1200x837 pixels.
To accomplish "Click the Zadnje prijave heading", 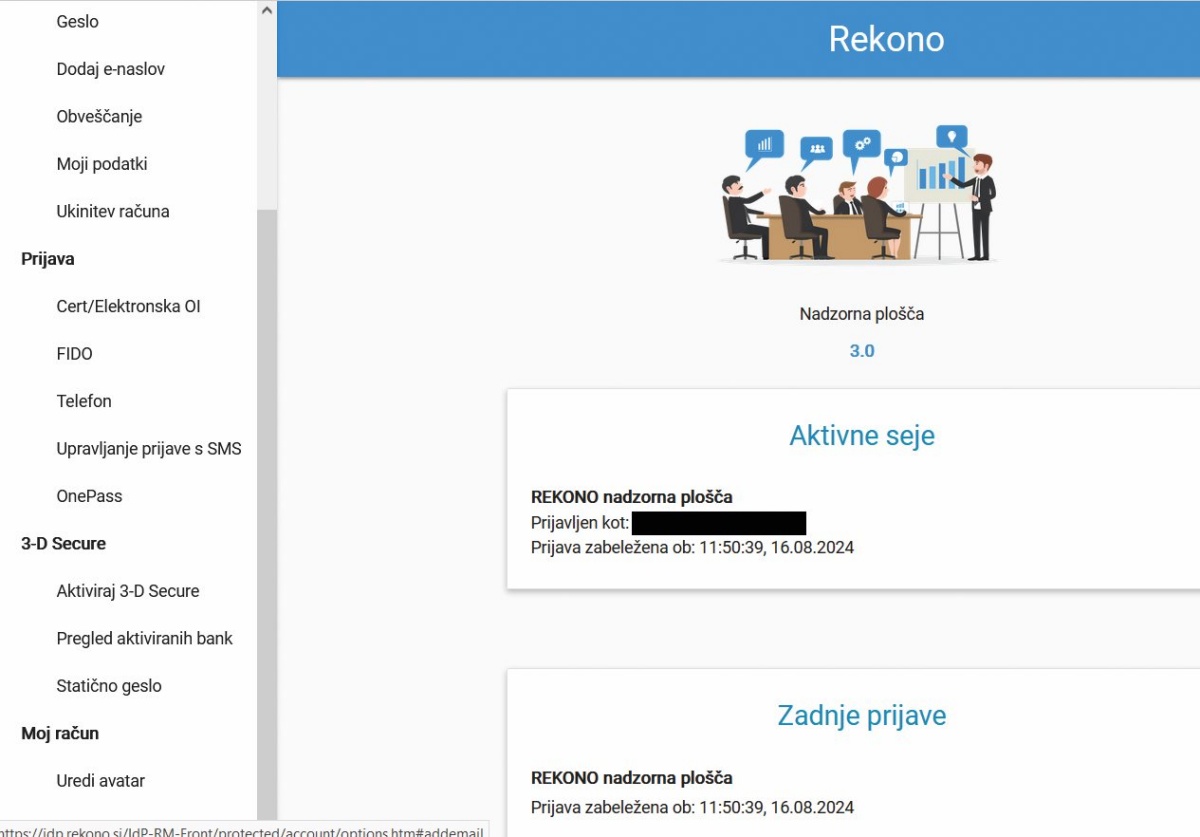I will tap(862, 715).
